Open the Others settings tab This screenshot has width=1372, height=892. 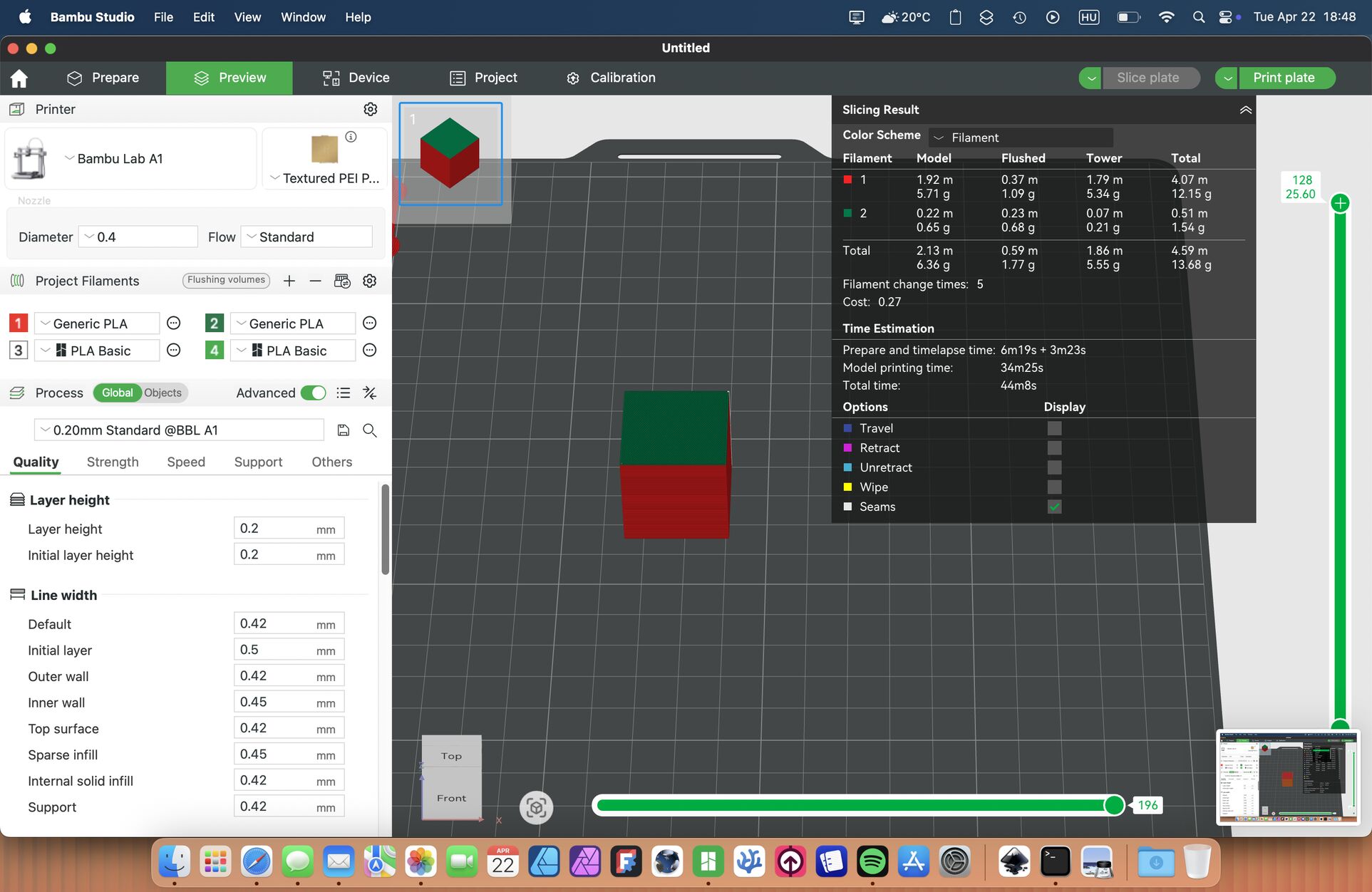[331, 462]
